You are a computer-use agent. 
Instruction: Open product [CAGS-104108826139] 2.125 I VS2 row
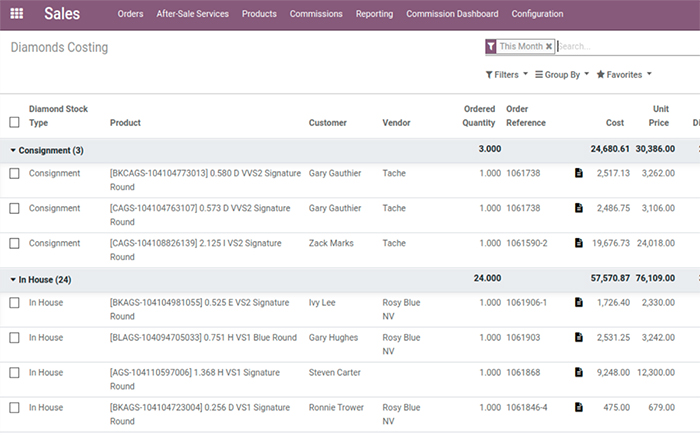pos(196,249)
